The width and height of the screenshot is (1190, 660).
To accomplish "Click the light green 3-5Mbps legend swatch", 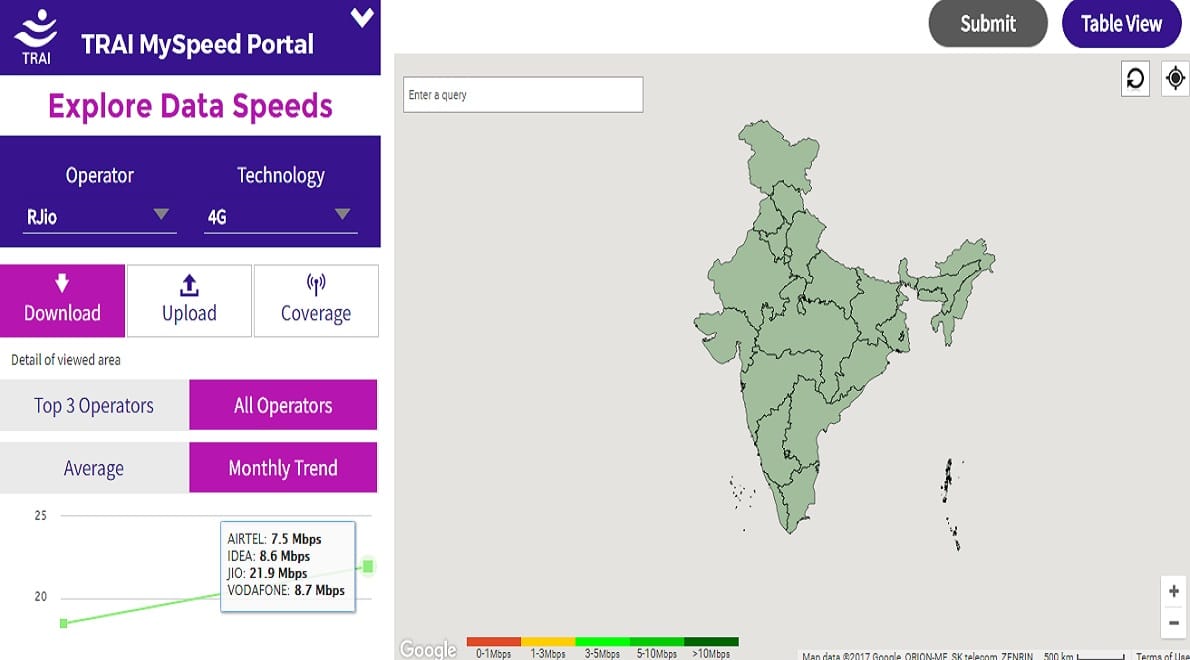I will 603,642.
